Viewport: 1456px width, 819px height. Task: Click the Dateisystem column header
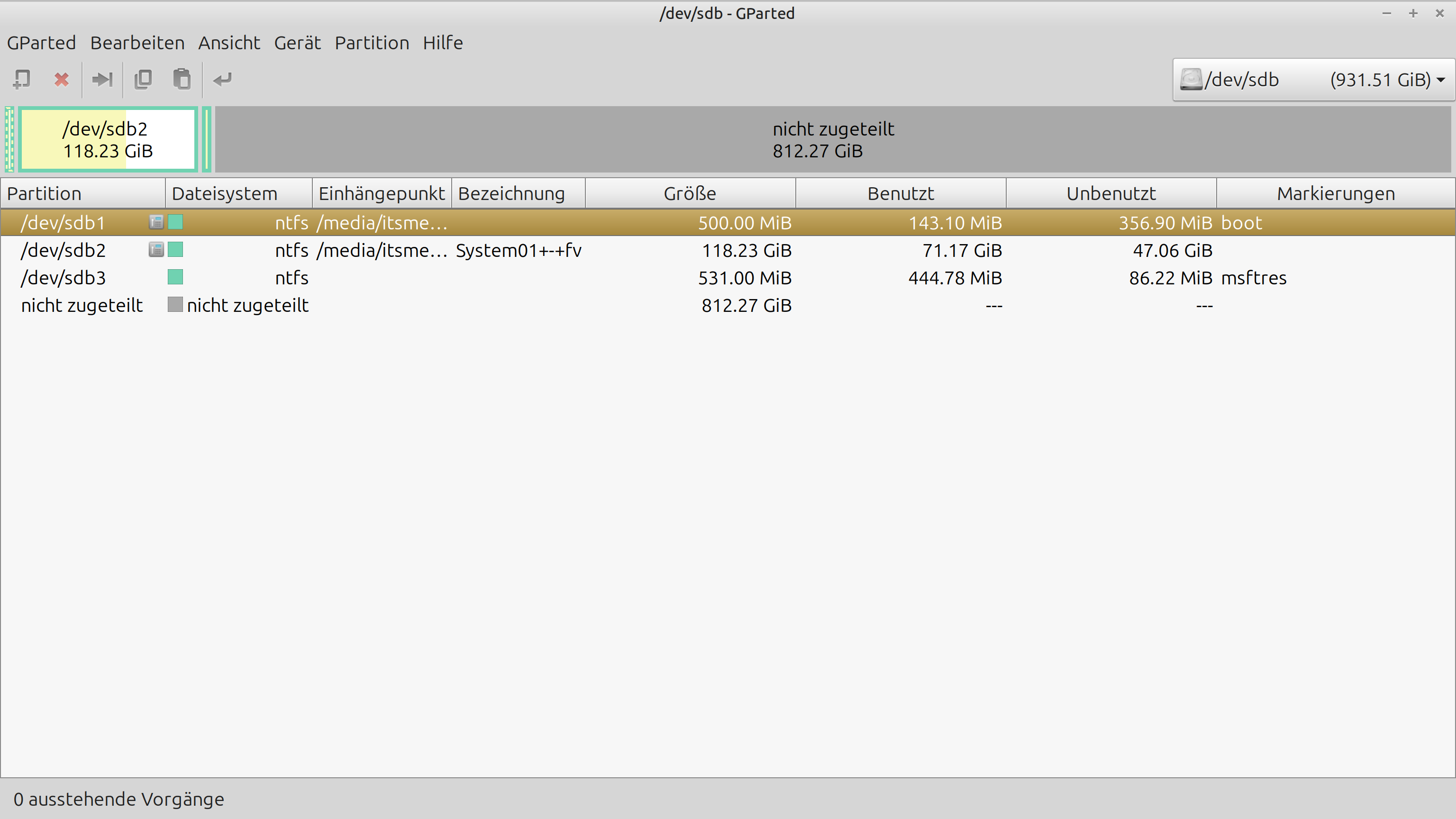[x=224, y=194]
